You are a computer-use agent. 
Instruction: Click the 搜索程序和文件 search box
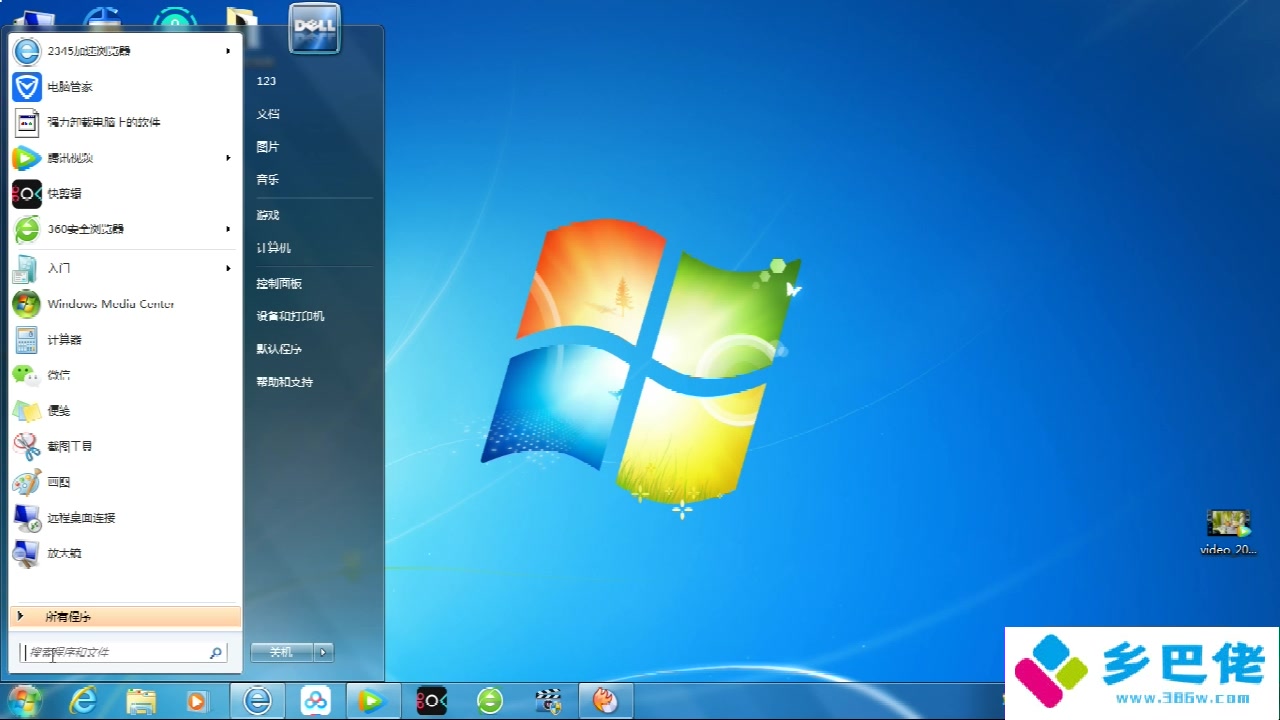[x=123, y=652]
